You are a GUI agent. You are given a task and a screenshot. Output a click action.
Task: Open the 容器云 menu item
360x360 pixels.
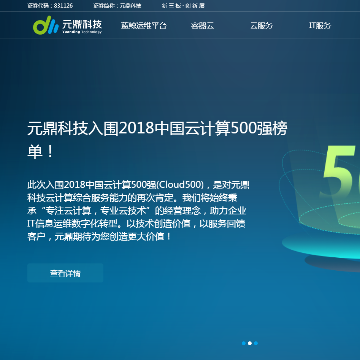point(202,26)
